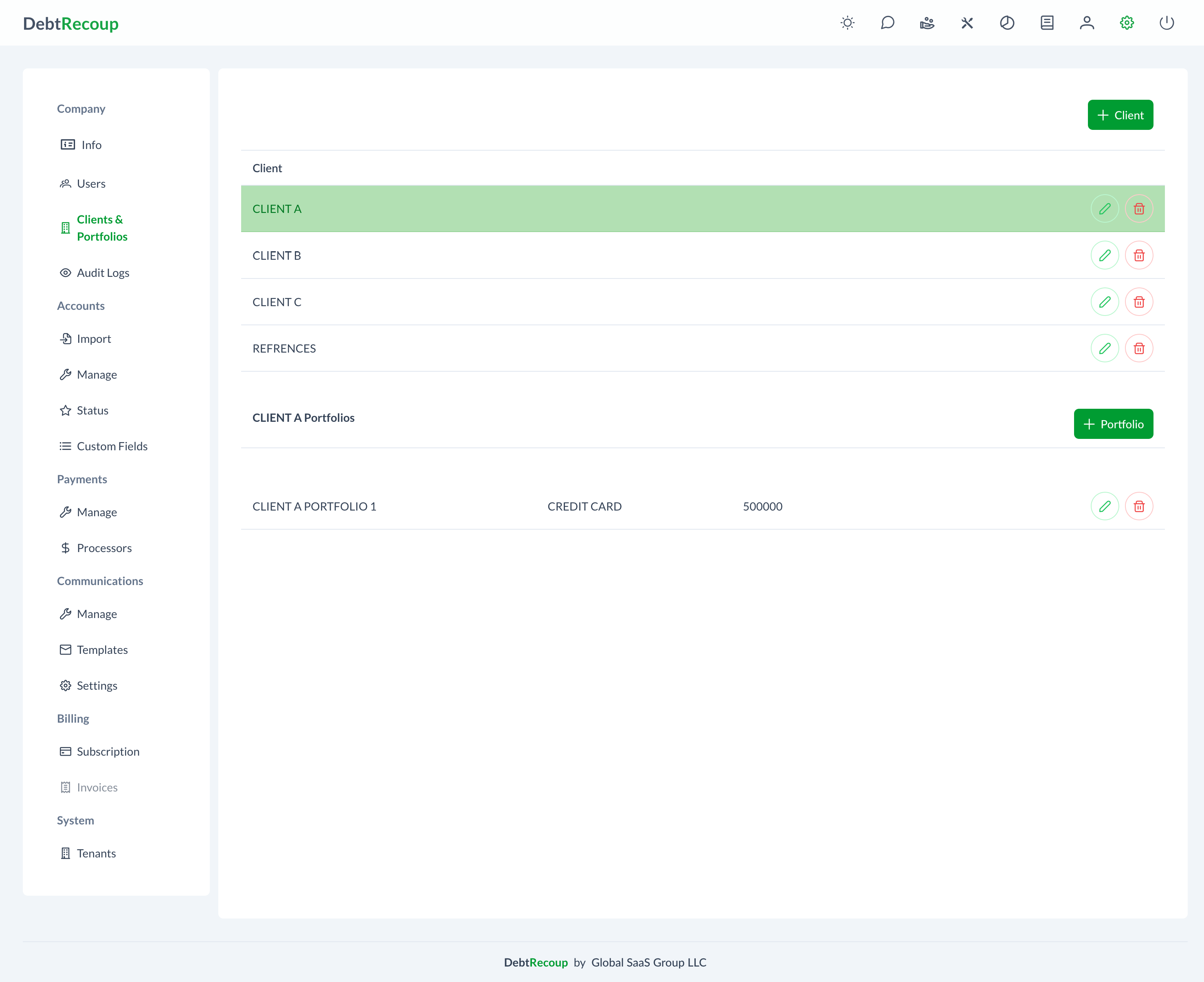Edit CLIENT B with pencil icon
Viewport: 1204px width, 982px height.
click(1105, 256)
